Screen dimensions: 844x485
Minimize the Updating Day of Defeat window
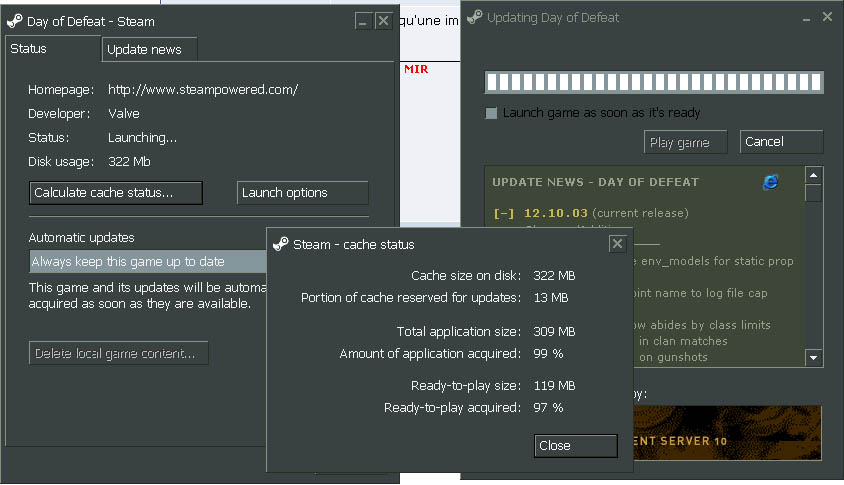point(803,17)
